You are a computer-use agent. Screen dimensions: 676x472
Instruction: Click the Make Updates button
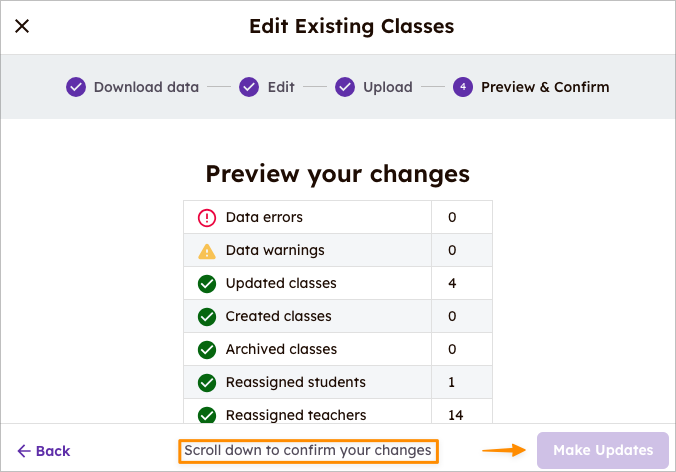(x=603, y=450)
